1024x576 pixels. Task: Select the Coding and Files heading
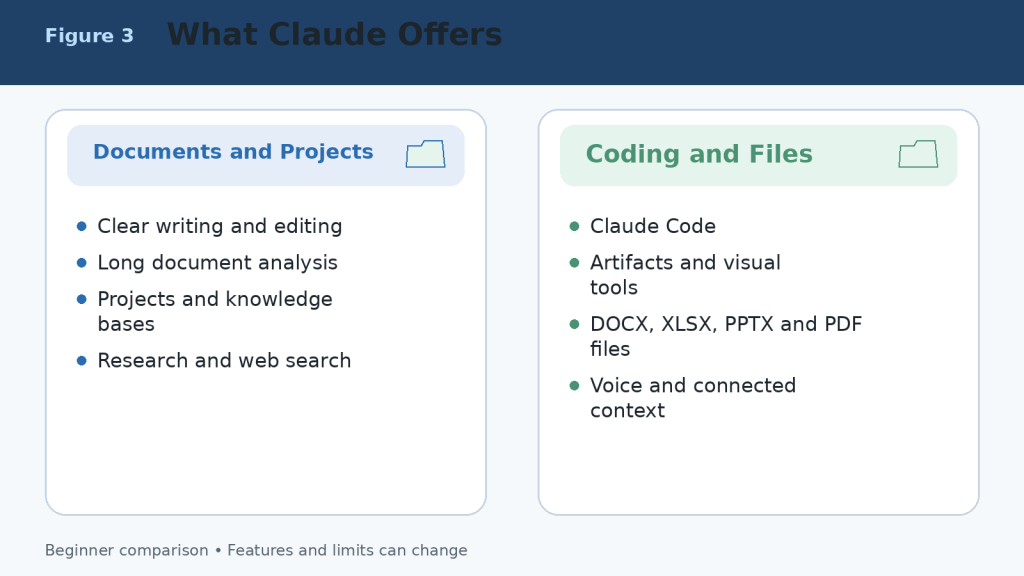click(x=699, y=154)
